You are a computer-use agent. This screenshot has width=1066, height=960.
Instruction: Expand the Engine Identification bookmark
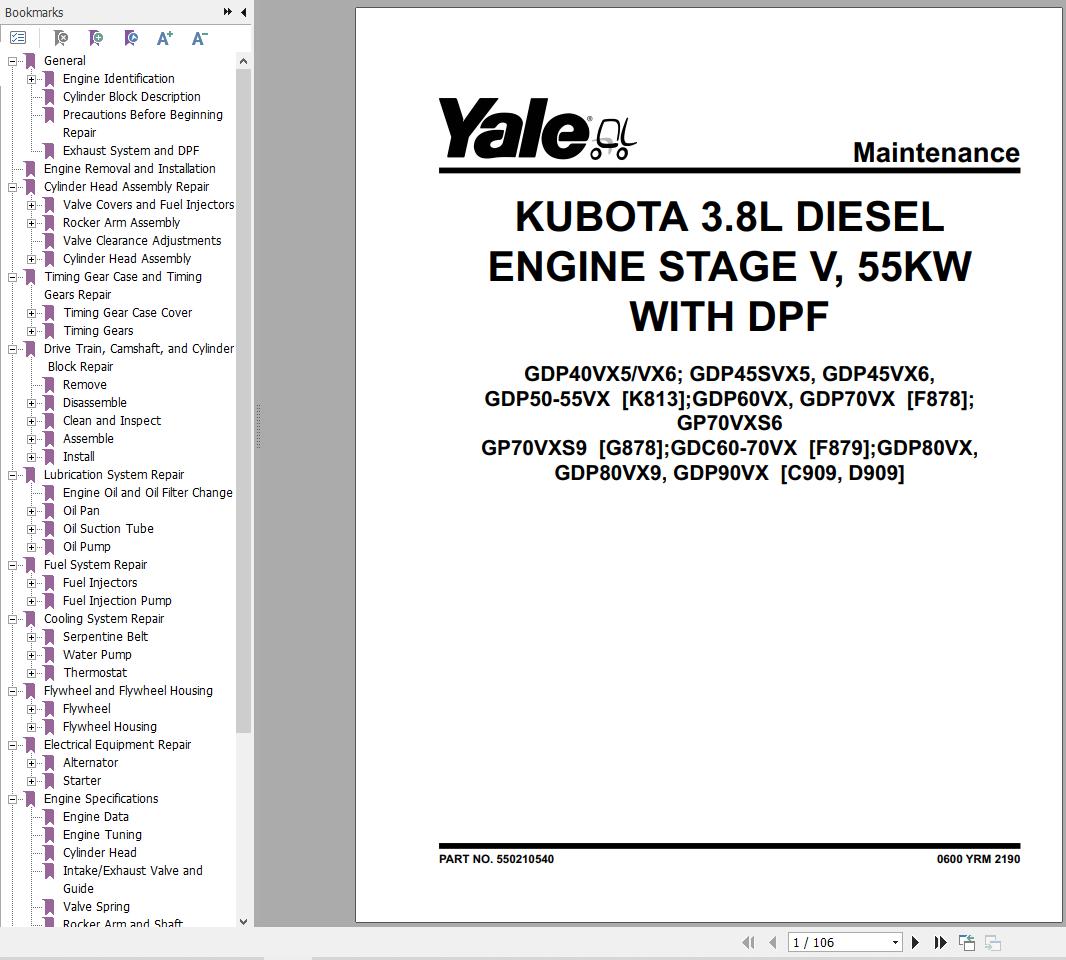click(x=31, y=79)
